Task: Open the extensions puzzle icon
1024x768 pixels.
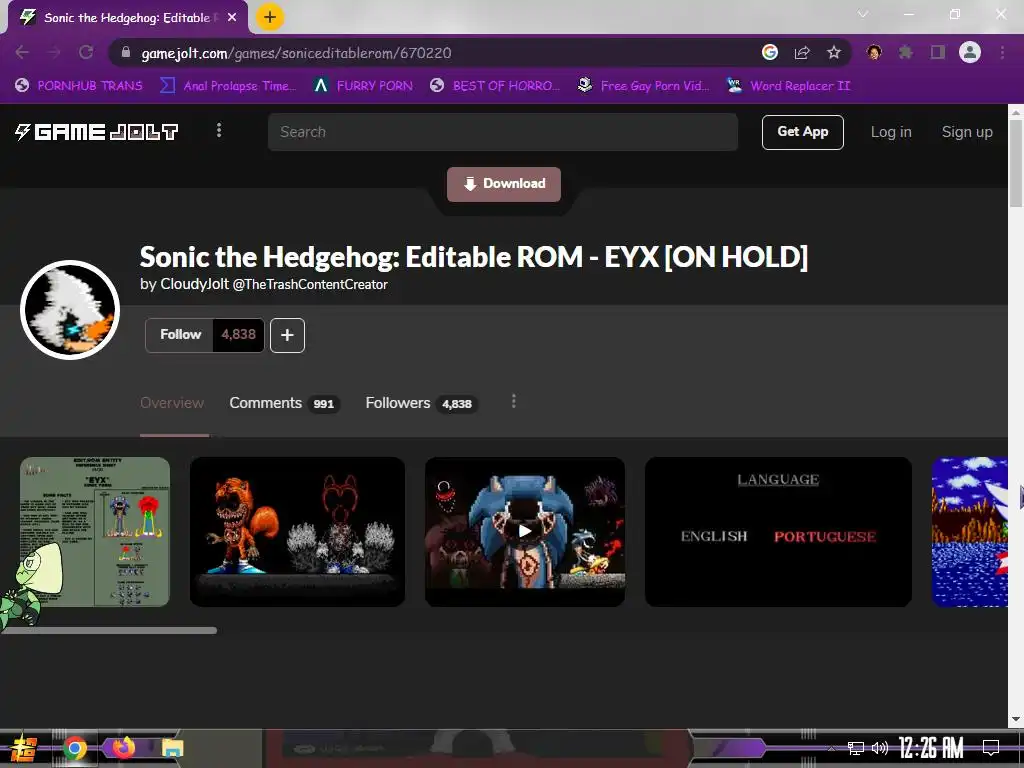Action: tap(906, 52)
